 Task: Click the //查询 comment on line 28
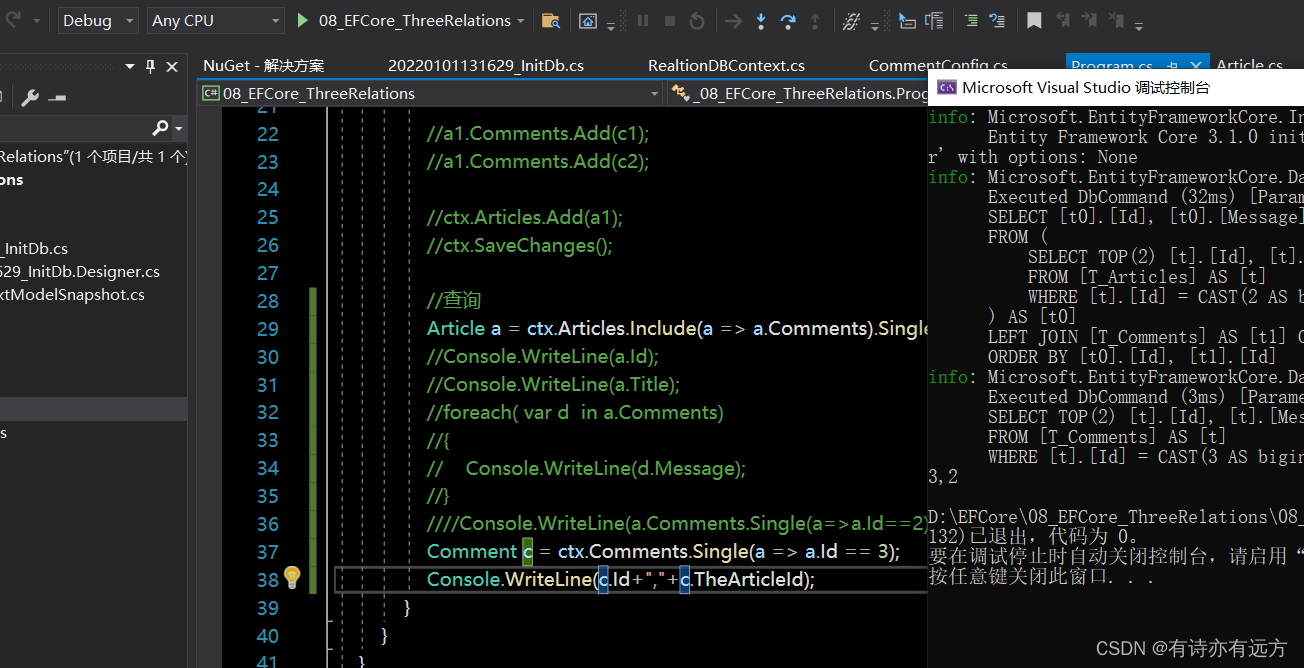[x=454, y=301]
